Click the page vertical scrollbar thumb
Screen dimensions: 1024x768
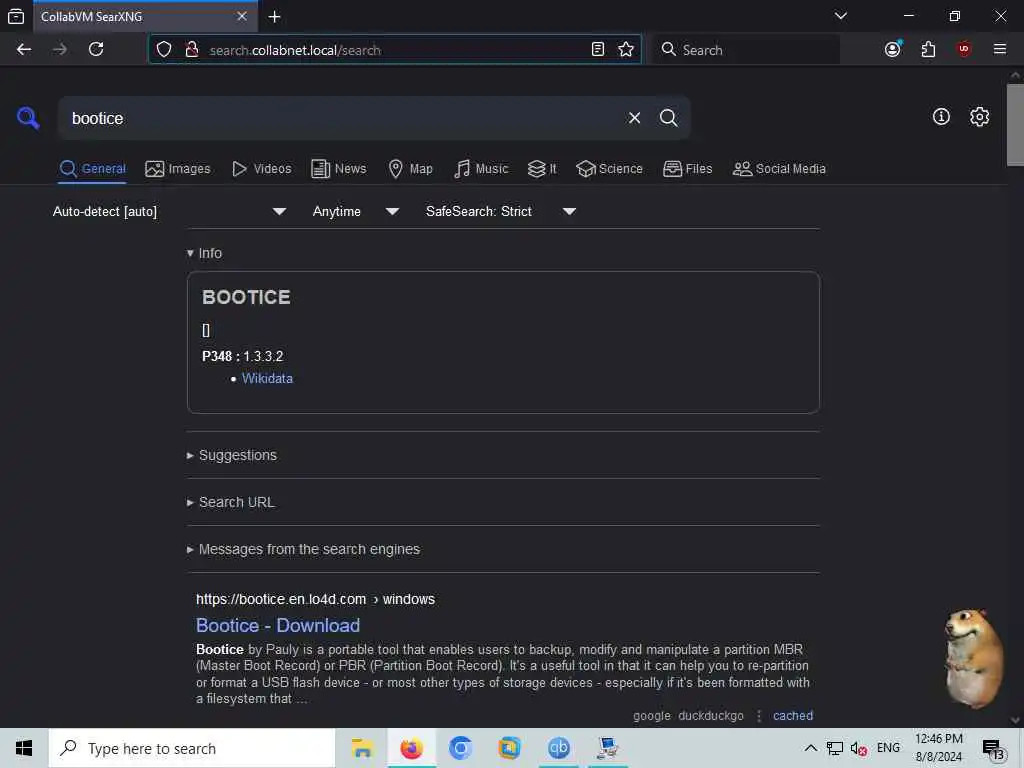tap(1015, 124)
